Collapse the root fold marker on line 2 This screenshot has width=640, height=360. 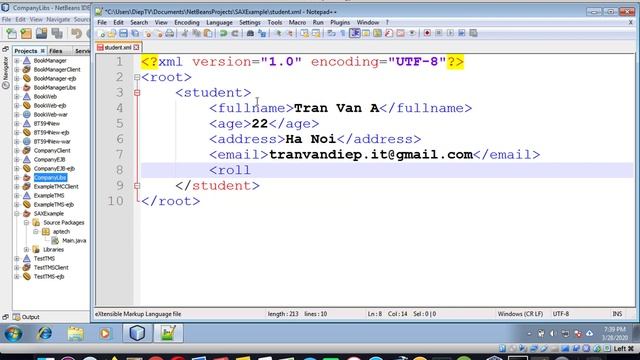137,77
